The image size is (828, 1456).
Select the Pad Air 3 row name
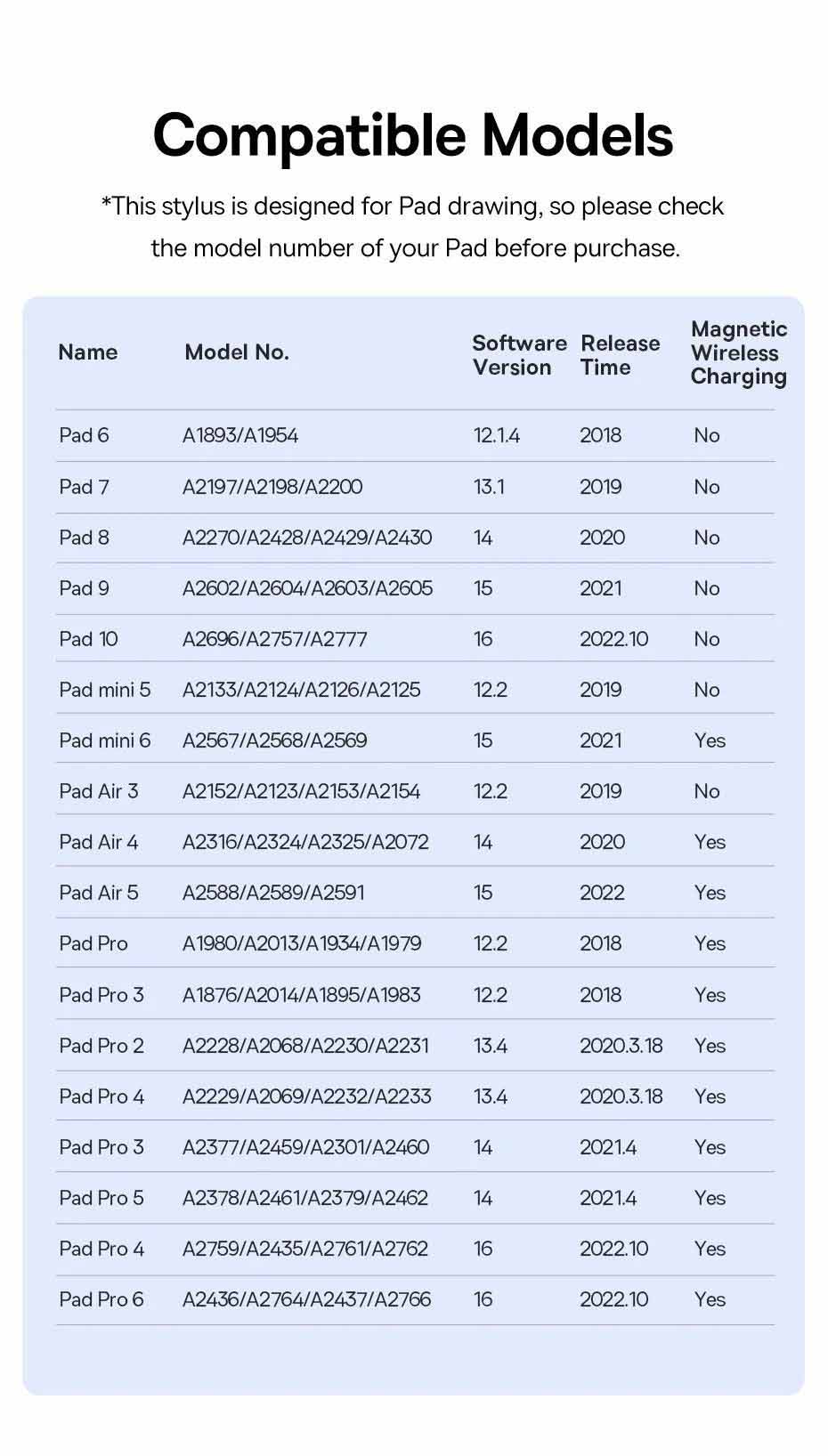[99, 791]
